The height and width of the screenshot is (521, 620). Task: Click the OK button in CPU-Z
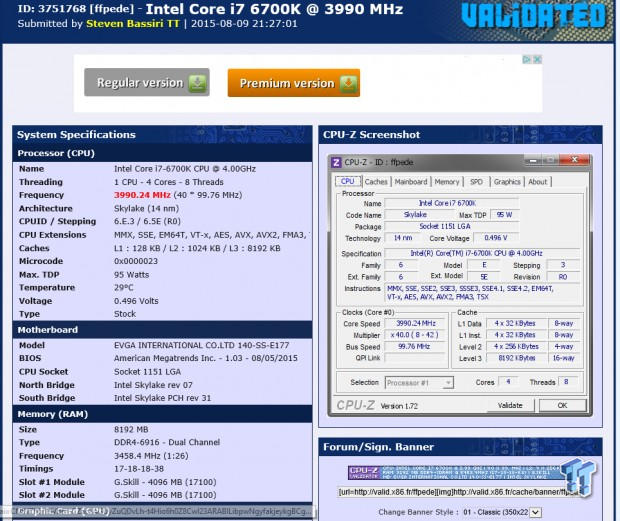point(562,406)
